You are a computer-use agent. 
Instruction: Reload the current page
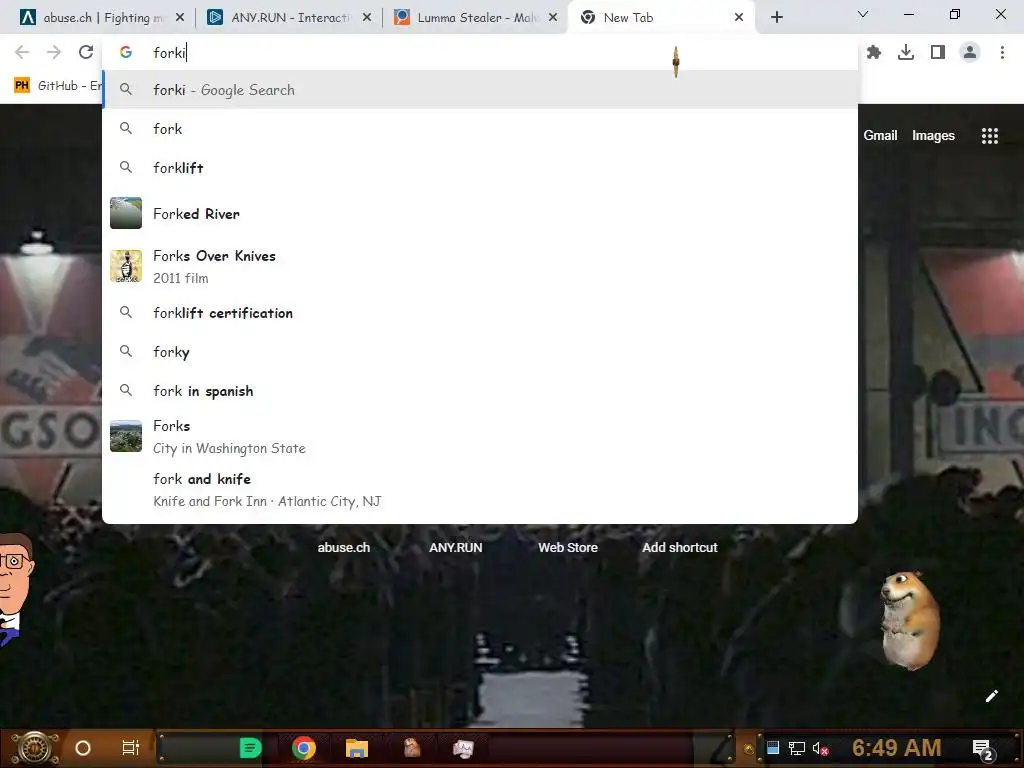(x=86, y=52)
